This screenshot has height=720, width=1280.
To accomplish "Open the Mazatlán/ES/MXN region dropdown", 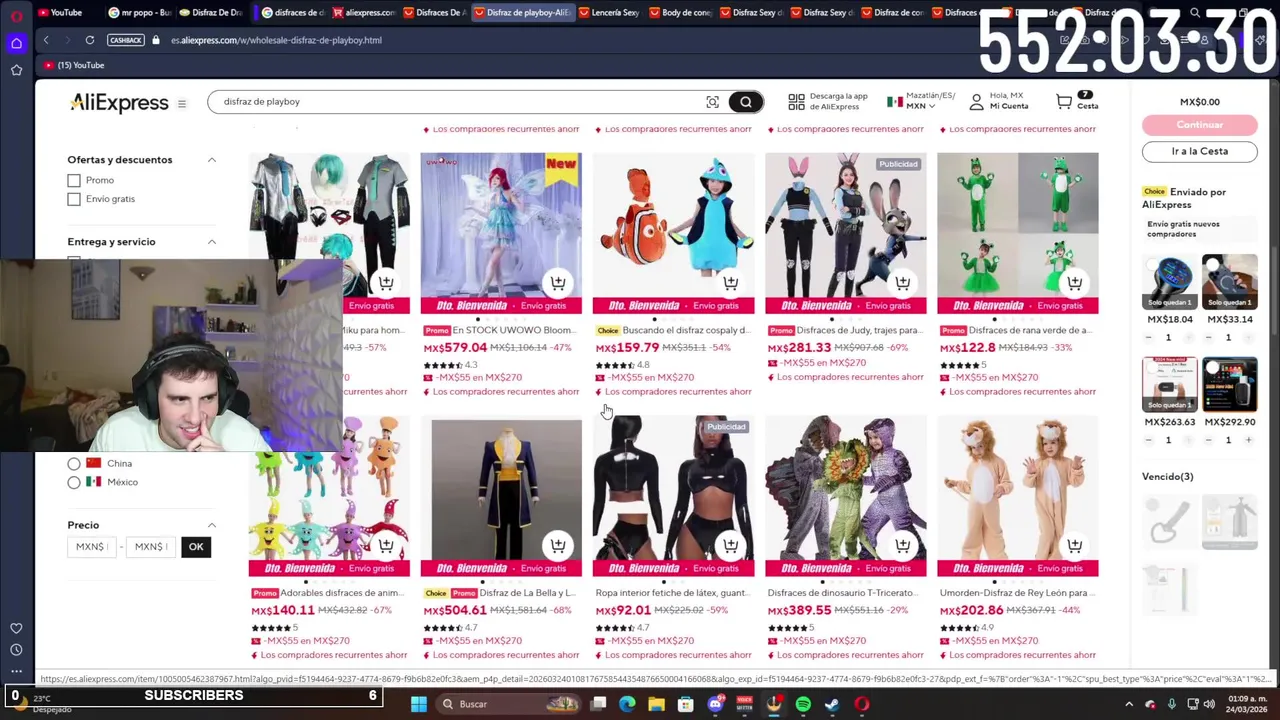I will pos(922,101).
